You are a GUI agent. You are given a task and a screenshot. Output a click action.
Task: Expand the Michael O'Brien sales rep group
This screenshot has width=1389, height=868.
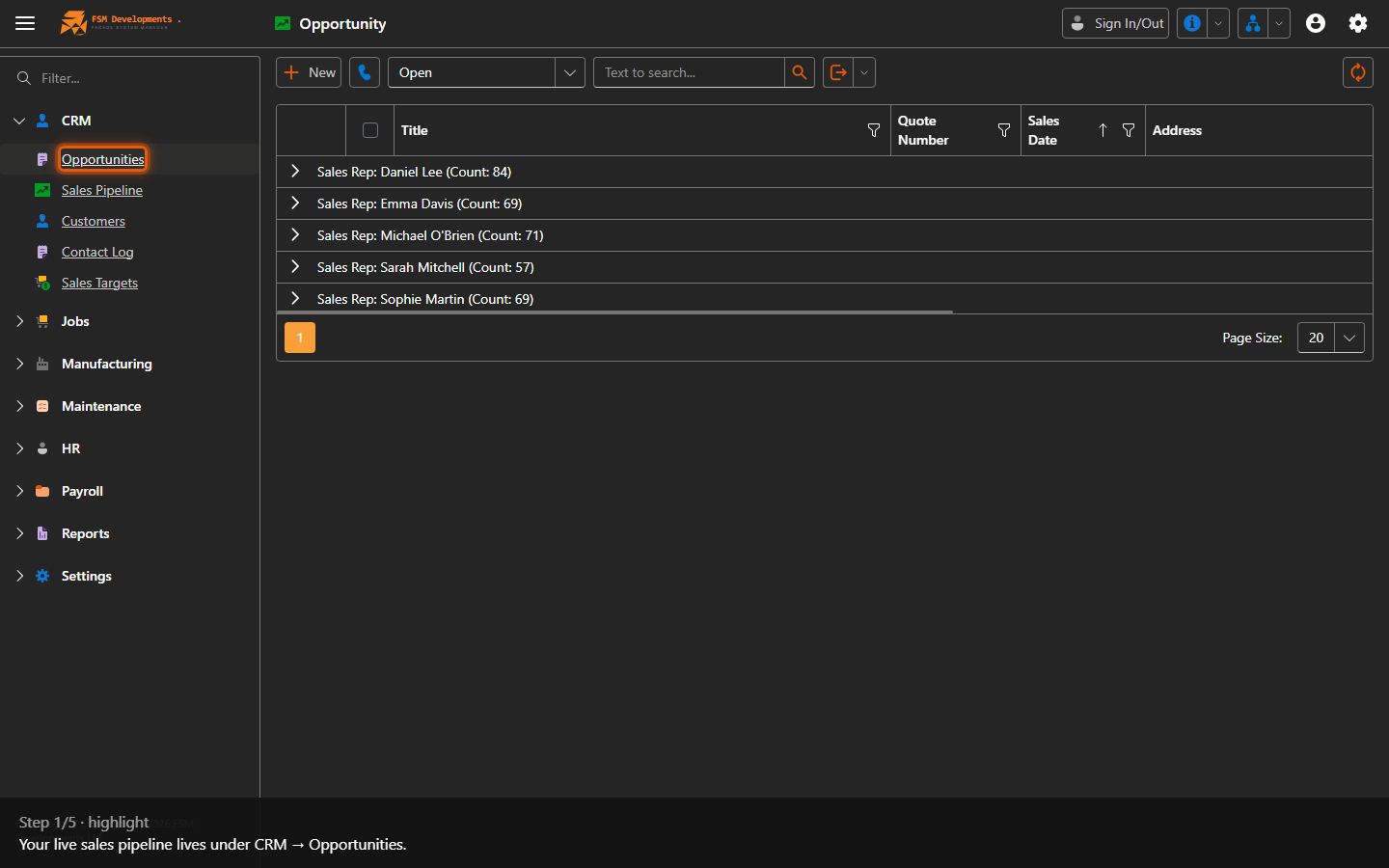295,235
